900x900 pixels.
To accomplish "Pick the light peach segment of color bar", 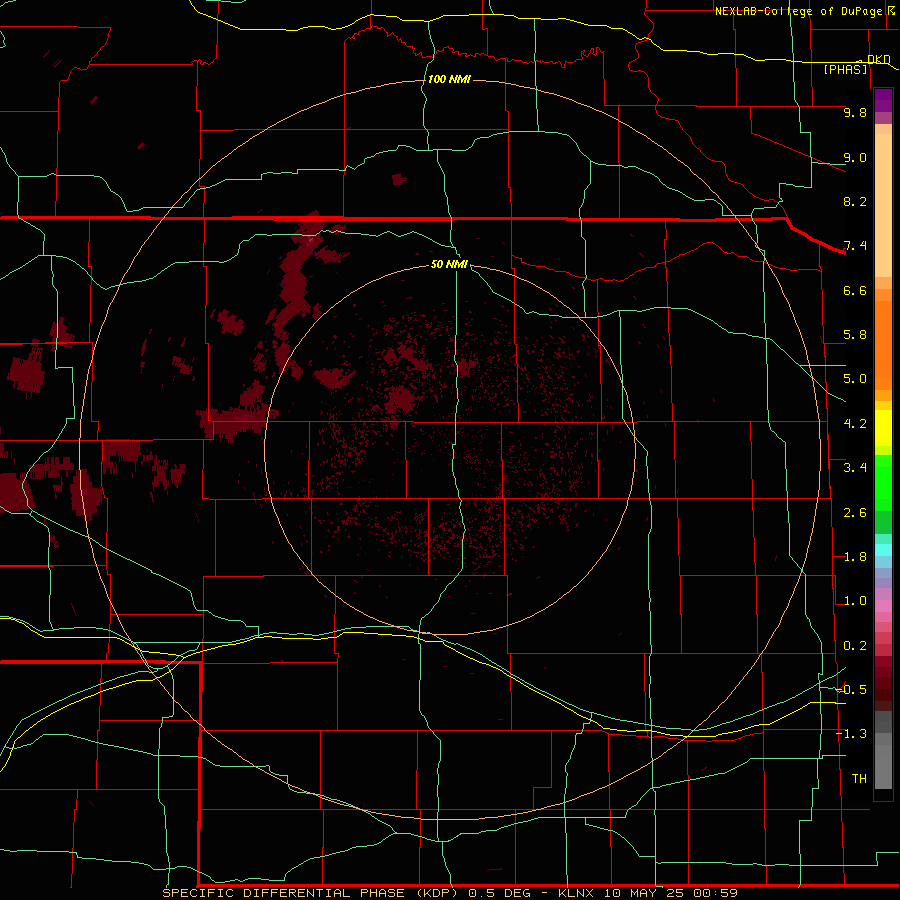I will [883, 205].
